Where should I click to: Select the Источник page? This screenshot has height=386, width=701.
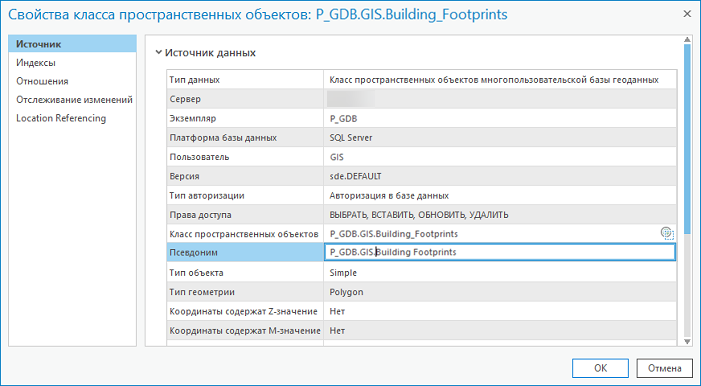click(72, 44)
